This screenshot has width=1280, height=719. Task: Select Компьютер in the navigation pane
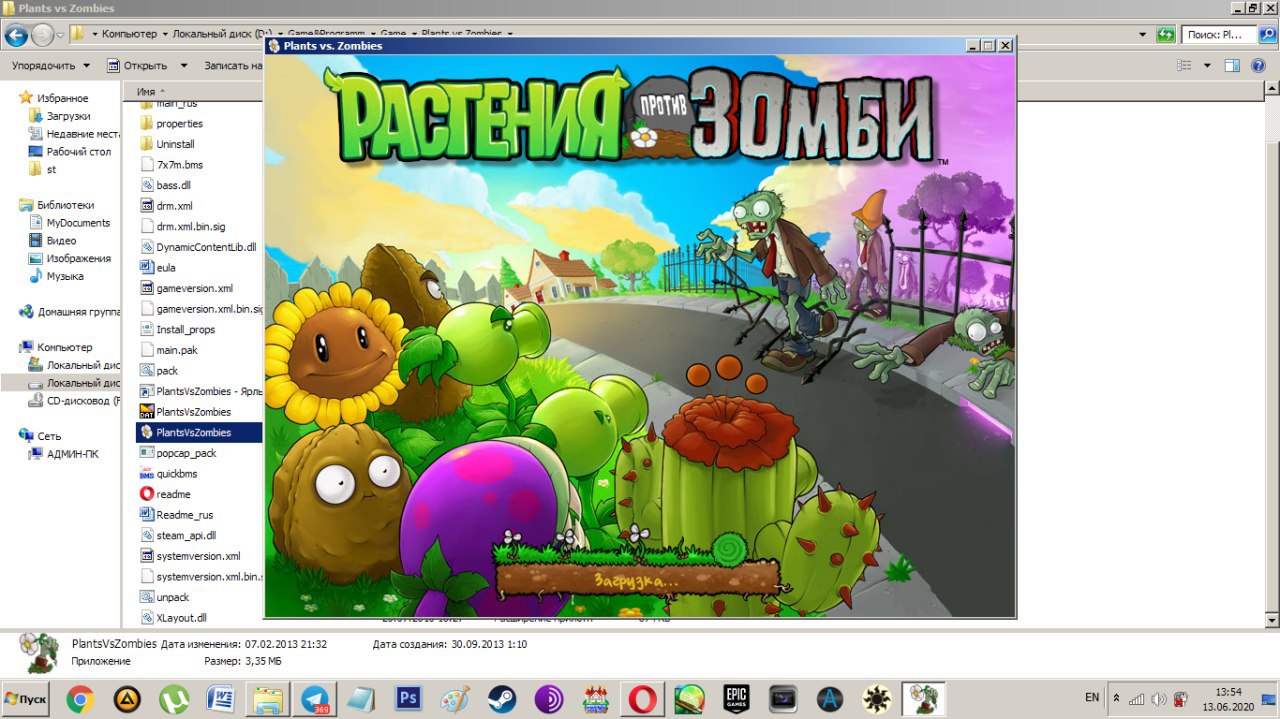(56, 347)
